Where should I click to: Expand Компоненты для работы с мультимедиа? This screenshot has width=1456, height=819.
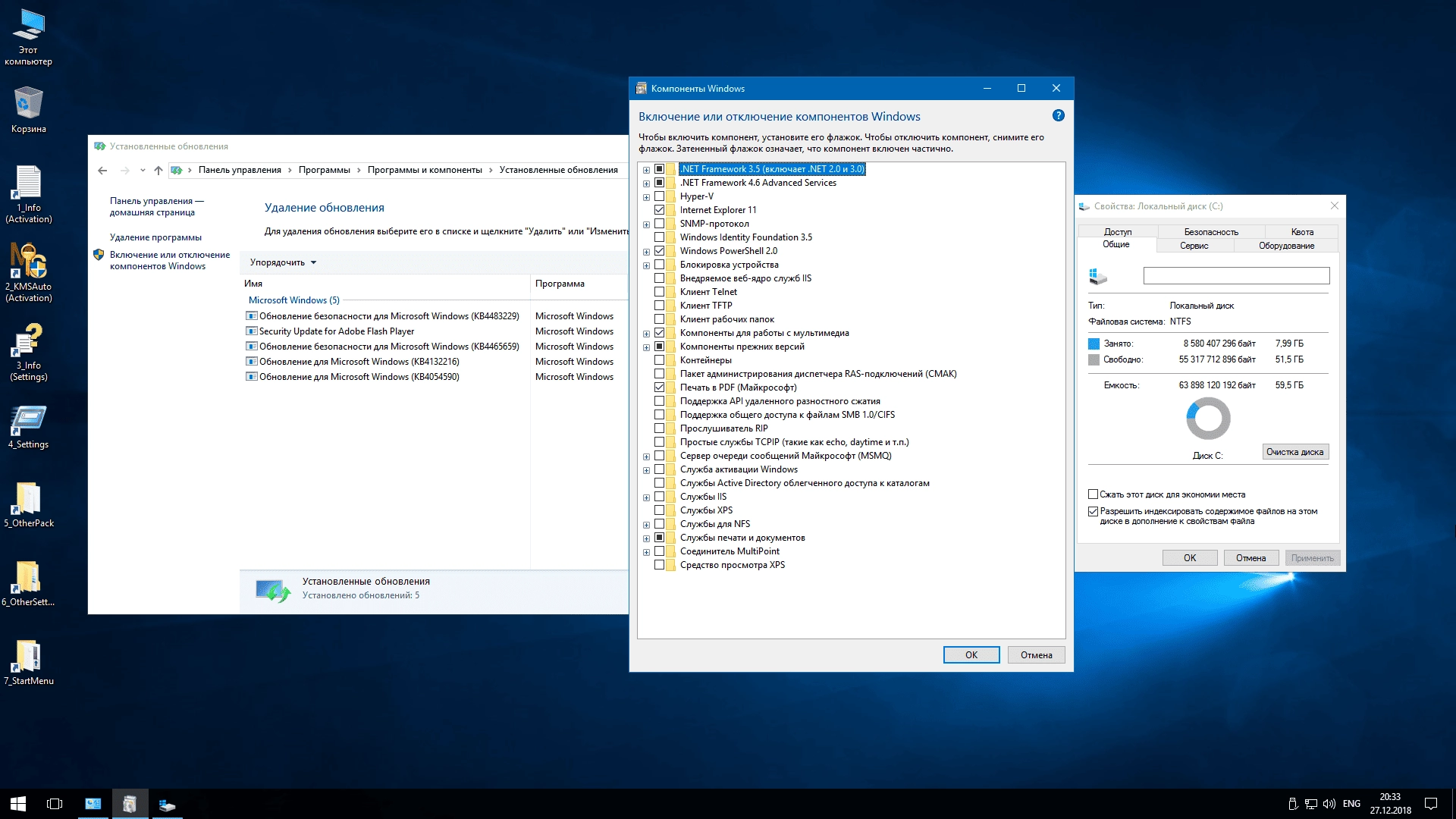point(646,334)
